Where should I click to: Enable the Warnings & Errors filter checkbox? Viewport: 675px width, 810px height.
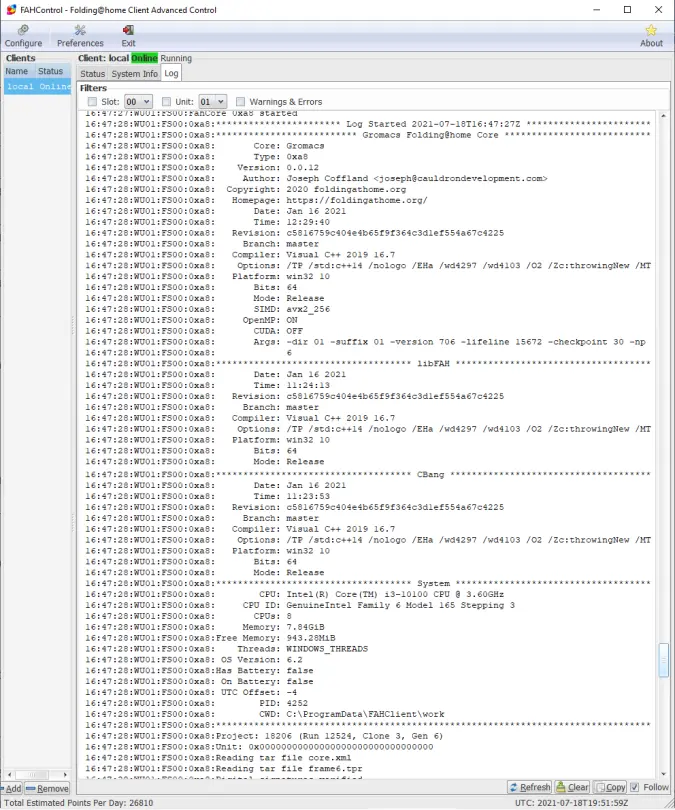pyautogui.click(x=240, y=102)
